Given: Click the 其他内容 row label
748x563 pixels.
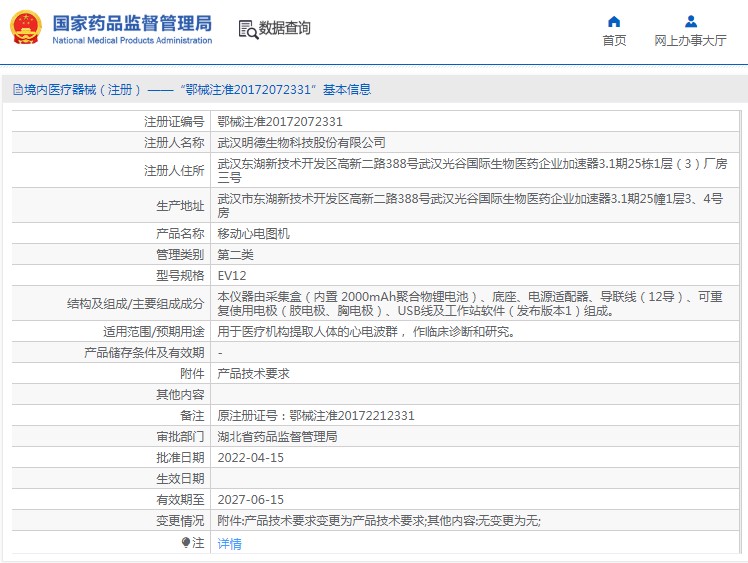Looking at the screenshot, I should [x=180, y=395].
